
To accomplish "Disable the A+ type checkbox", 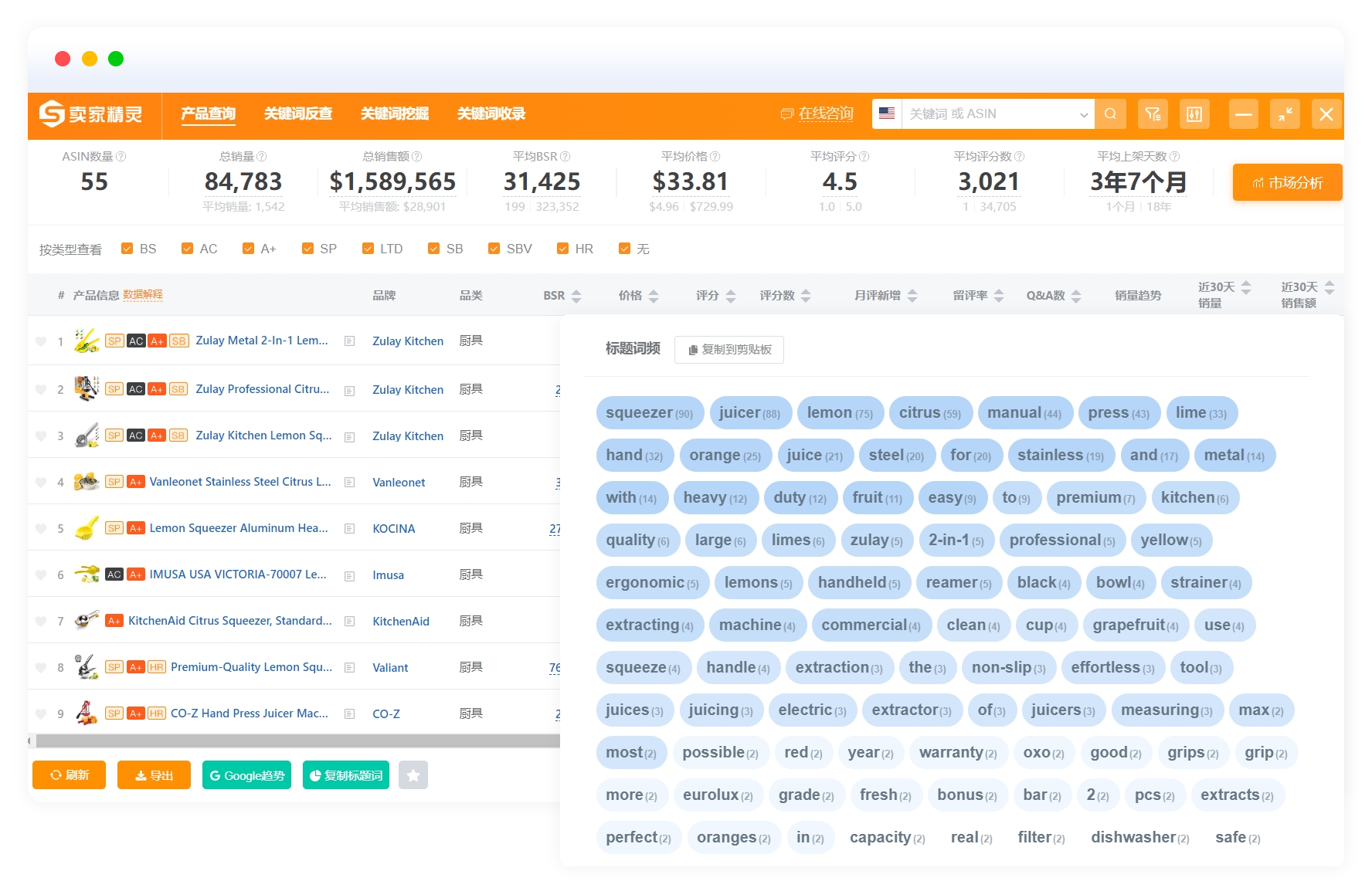I will [x=248, y=249].
